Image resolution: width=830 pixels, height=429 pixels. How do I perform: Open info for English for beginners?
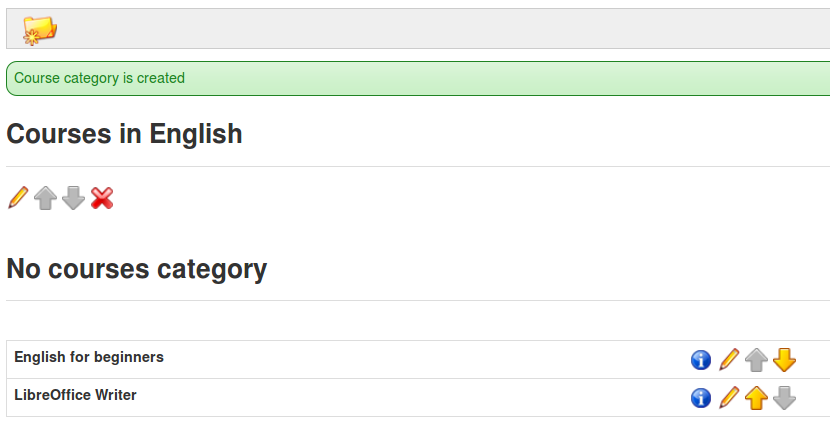pyautogui.click(x=701, y=360)
